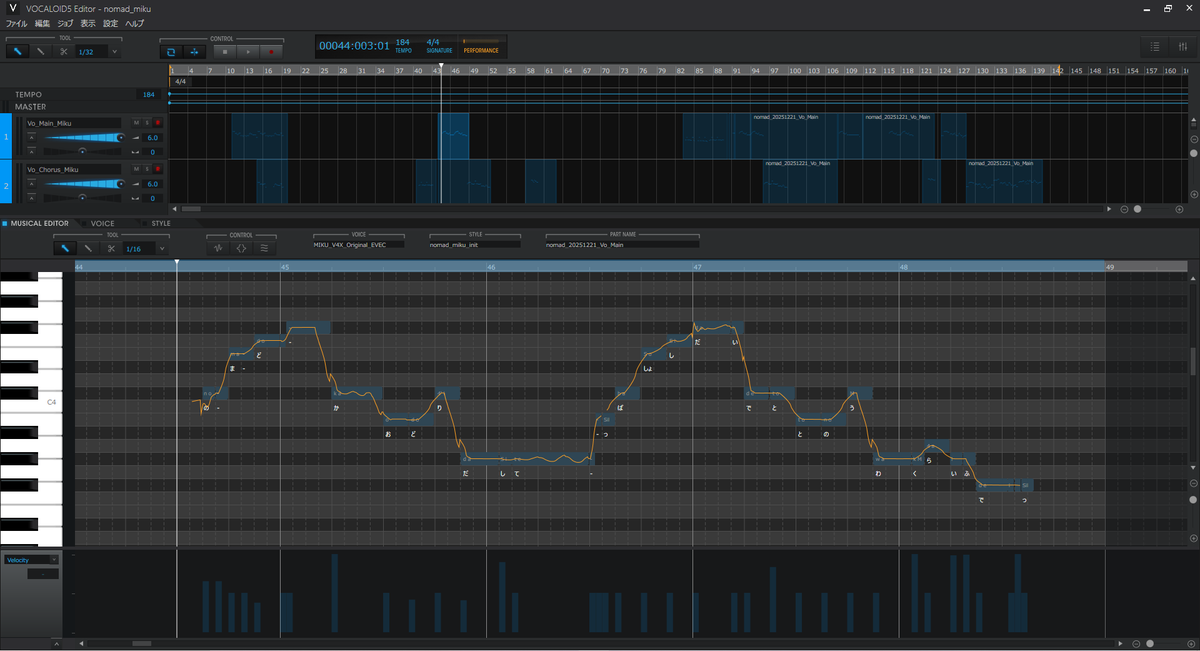Toggle auto-scroll button next to loop
The height and width of the screenshot is (651, 1200).
[x=193, y=51]
